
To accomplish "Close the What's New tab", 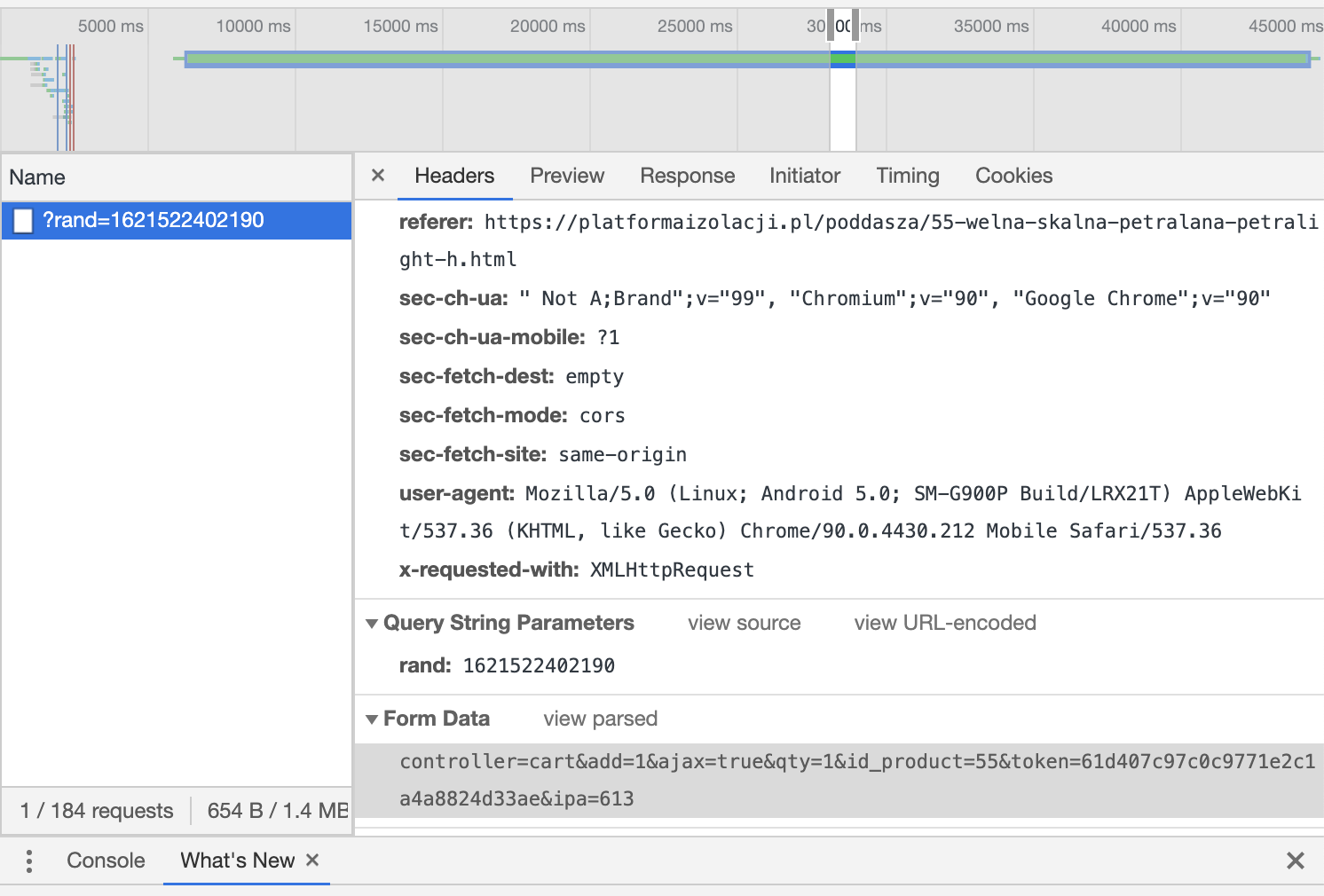I will tap(312, 860).
